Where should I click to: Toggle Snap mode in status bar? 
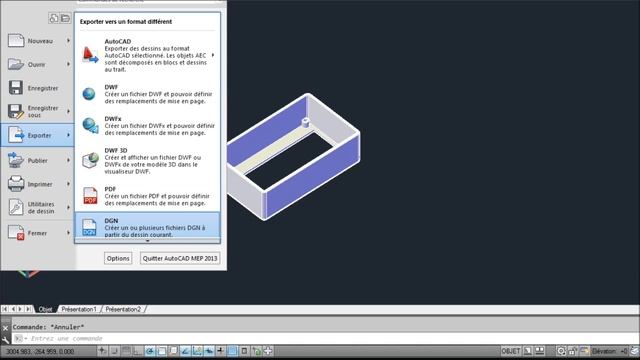(114, 351)
